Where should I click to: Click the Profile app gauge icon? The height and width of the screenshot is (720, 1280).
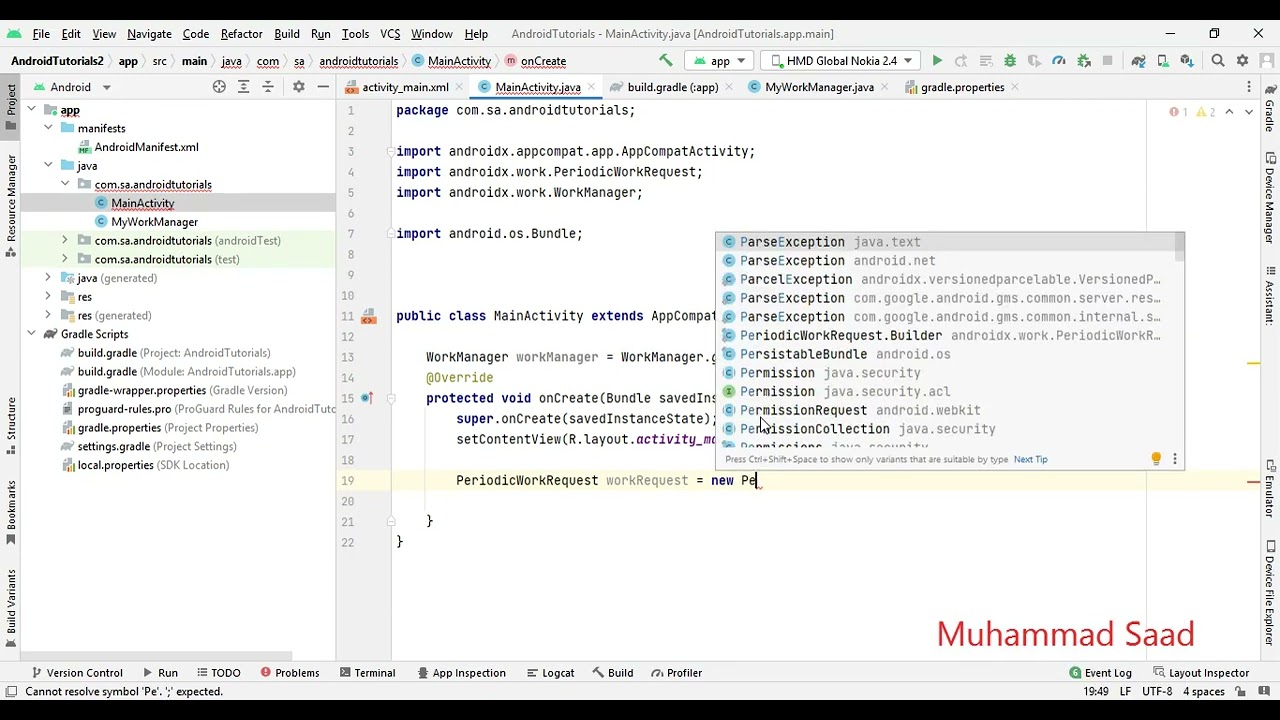click(1059, 61)
